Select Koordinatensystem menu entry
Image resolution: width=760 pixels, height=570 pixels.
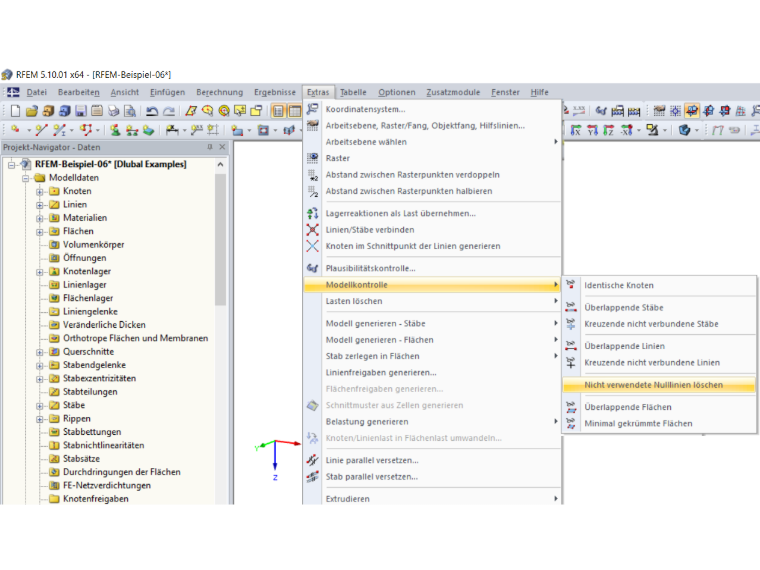pos(432,109)
